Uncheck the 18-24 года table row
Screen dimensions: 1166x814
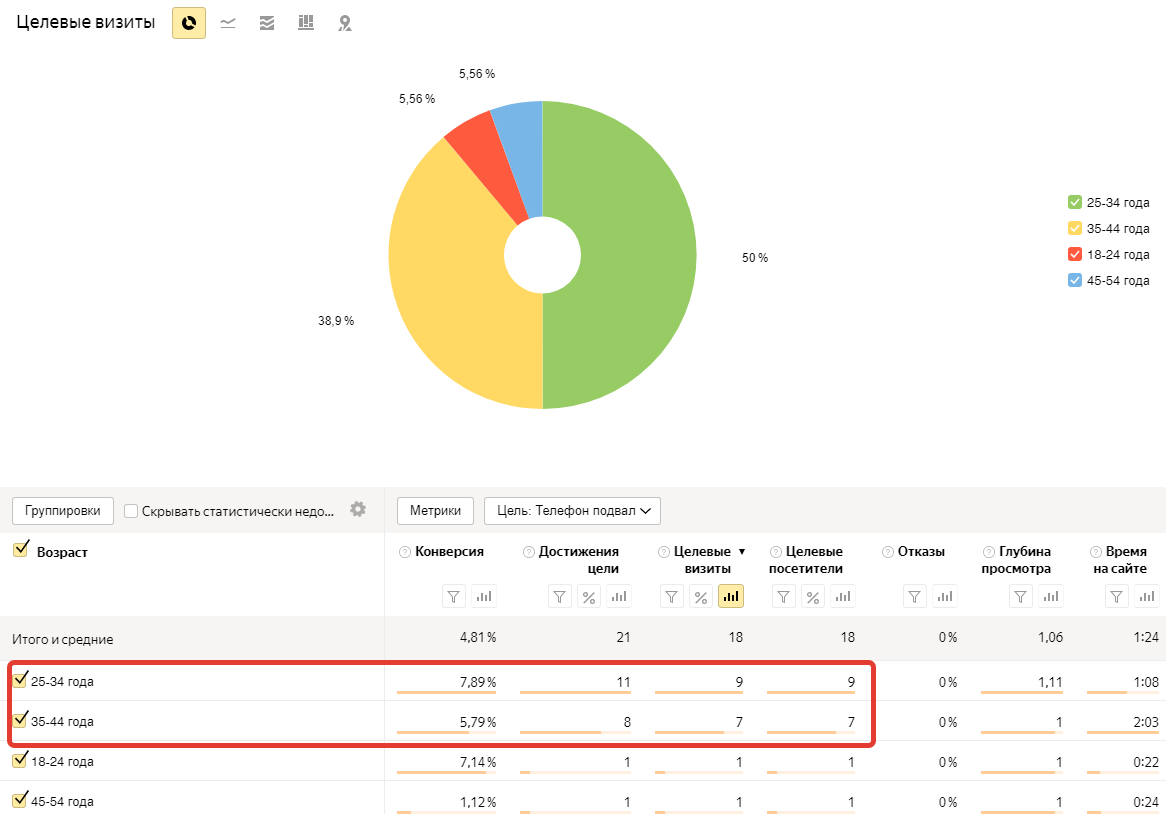(x=20, y=760)
